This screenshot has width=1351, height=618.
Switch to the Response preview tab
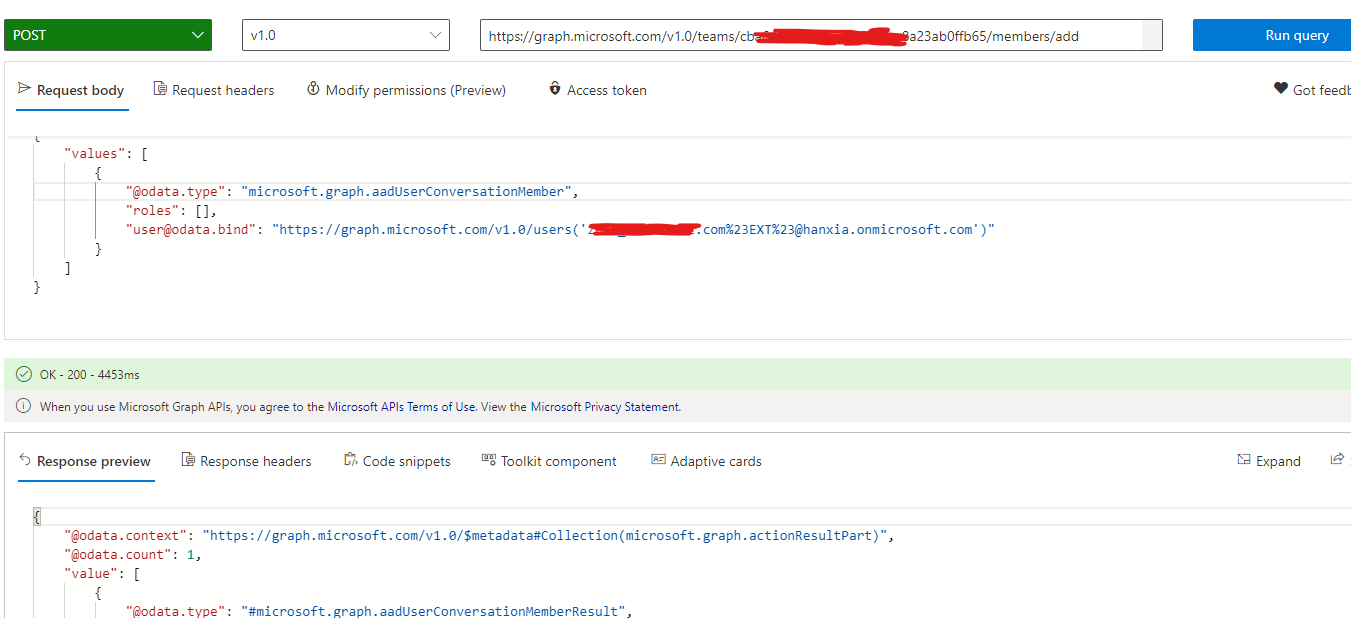85,461
